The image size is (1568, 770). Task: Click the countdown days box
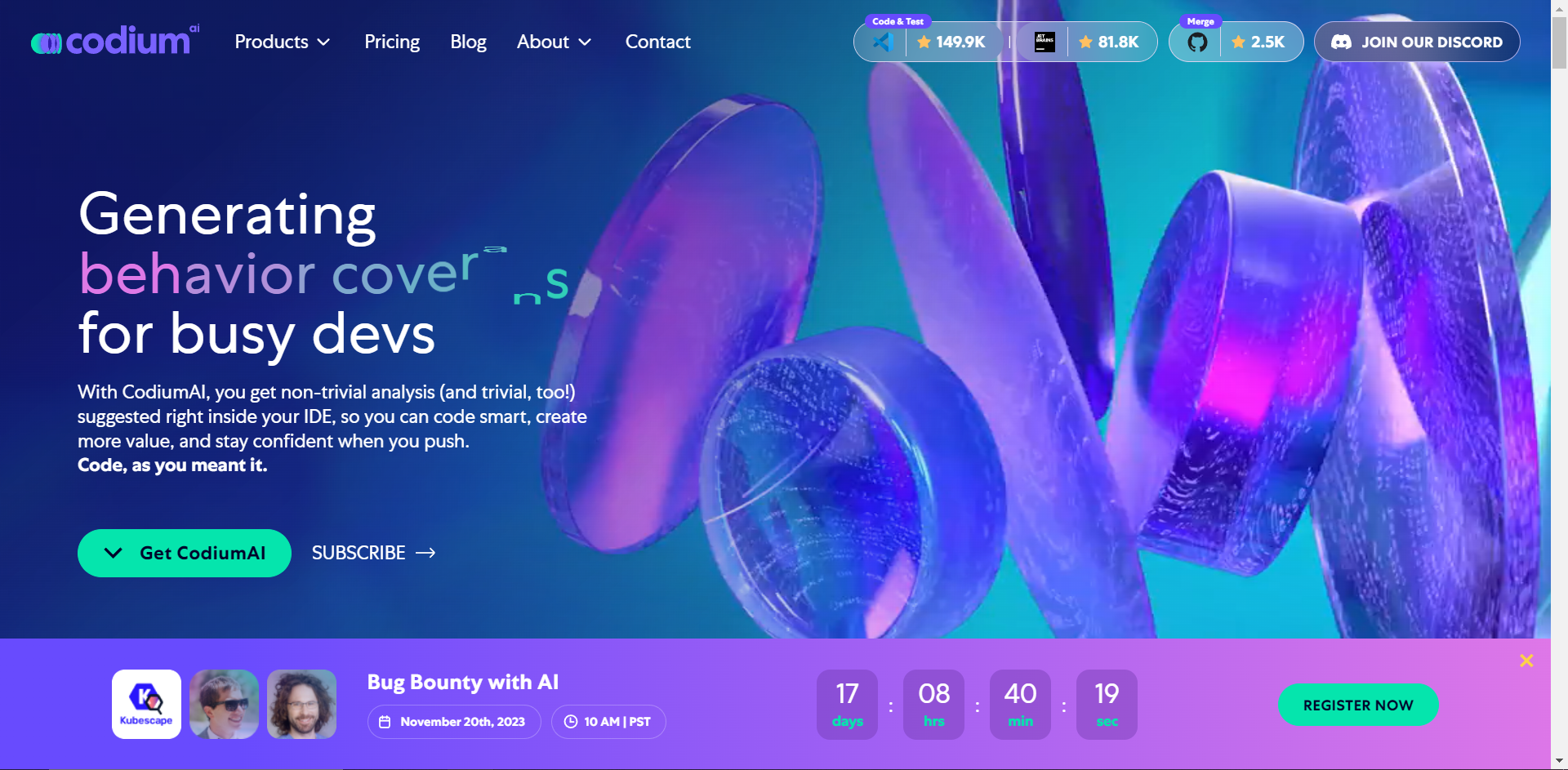click(x=848, y=705)
